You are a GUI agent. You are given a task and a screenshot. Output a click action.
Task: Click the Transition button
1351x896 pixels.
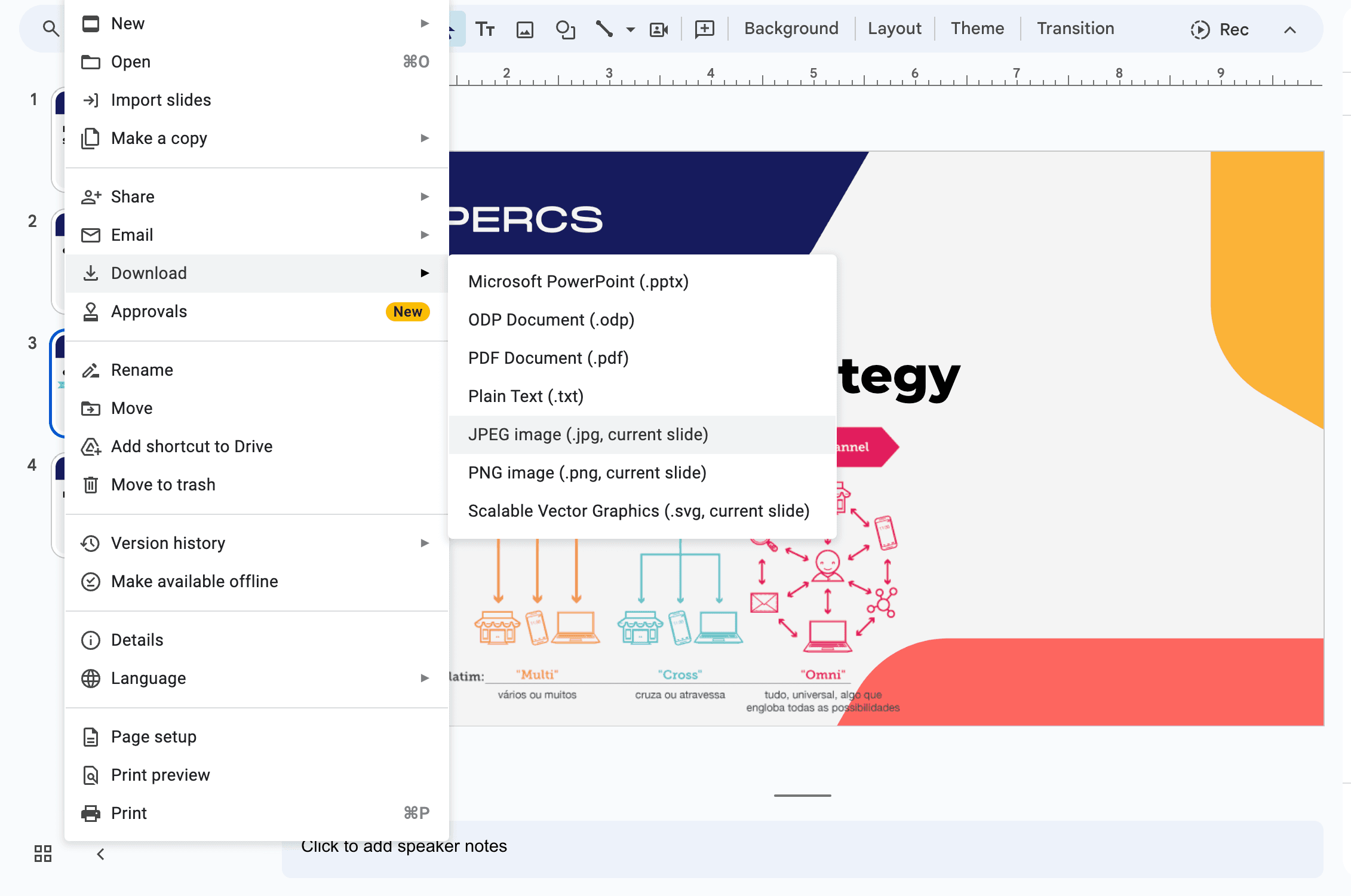(1075, 29)
